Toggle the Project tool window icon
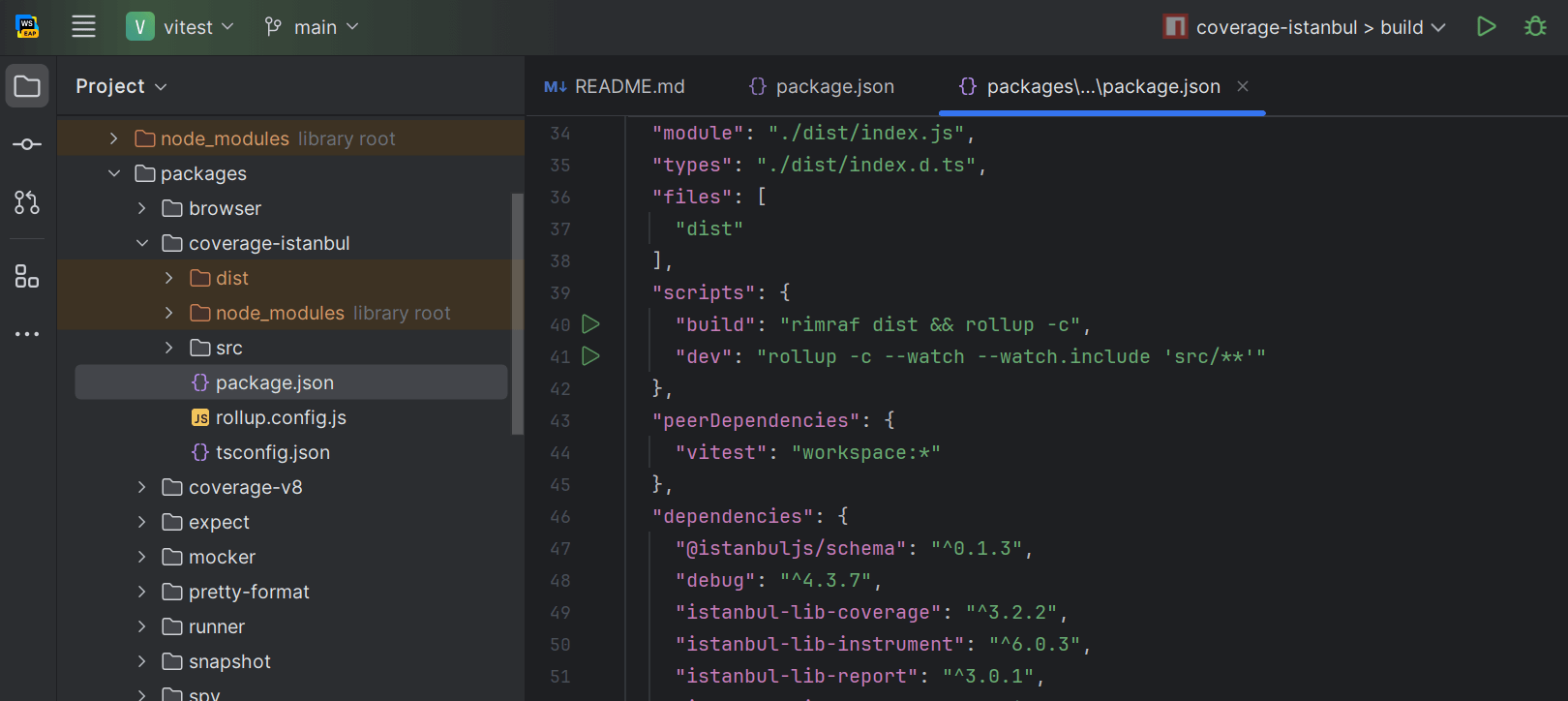 (x=27, y=86)
